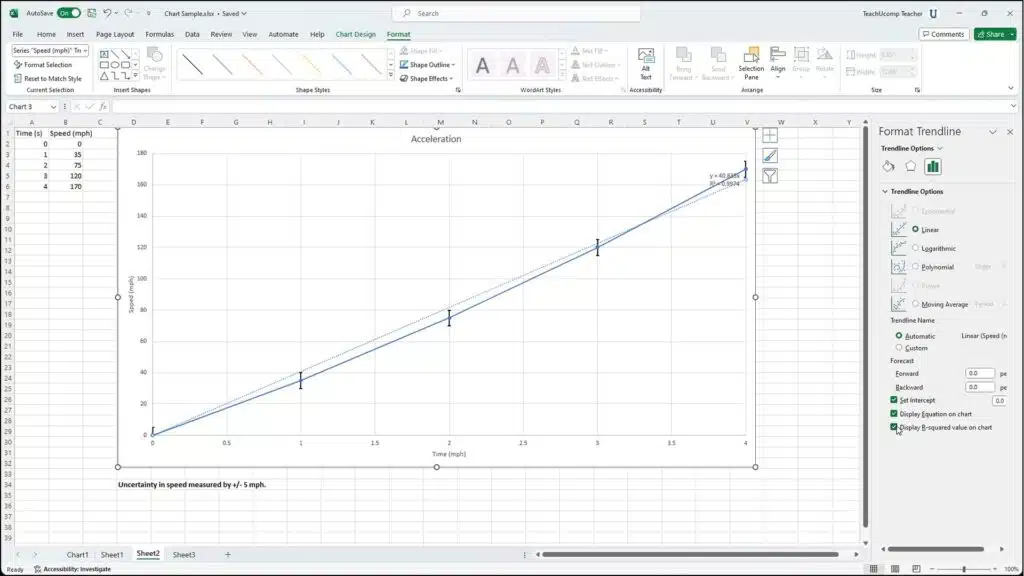Select the first dark line shape style
The width and height of the screenshot is (1024, 576).
coord(193,65)
